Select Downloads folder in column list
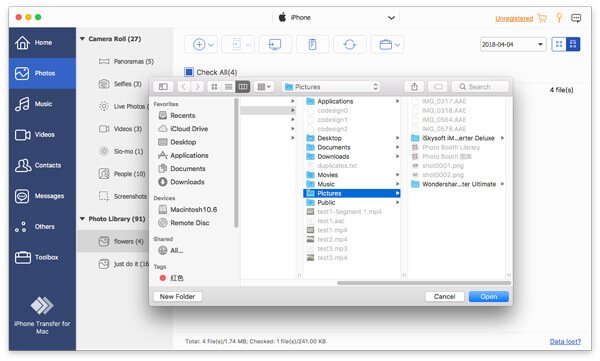This screenshot has width=600, height=361. coord(352,157)
